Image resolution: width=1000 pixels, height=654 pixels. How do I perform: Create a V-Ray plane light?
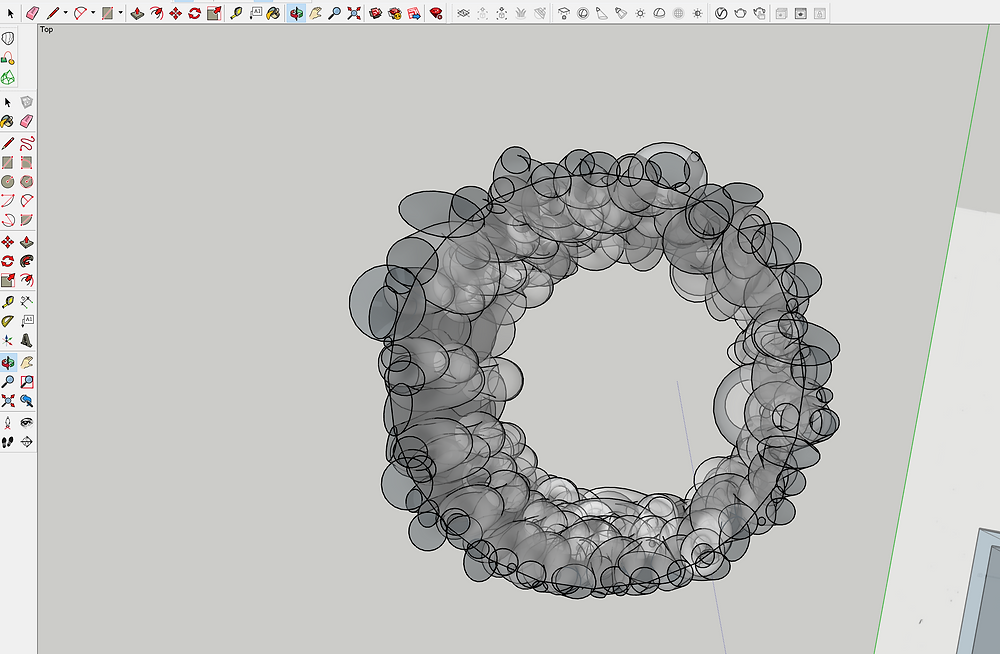pos(564,13)
